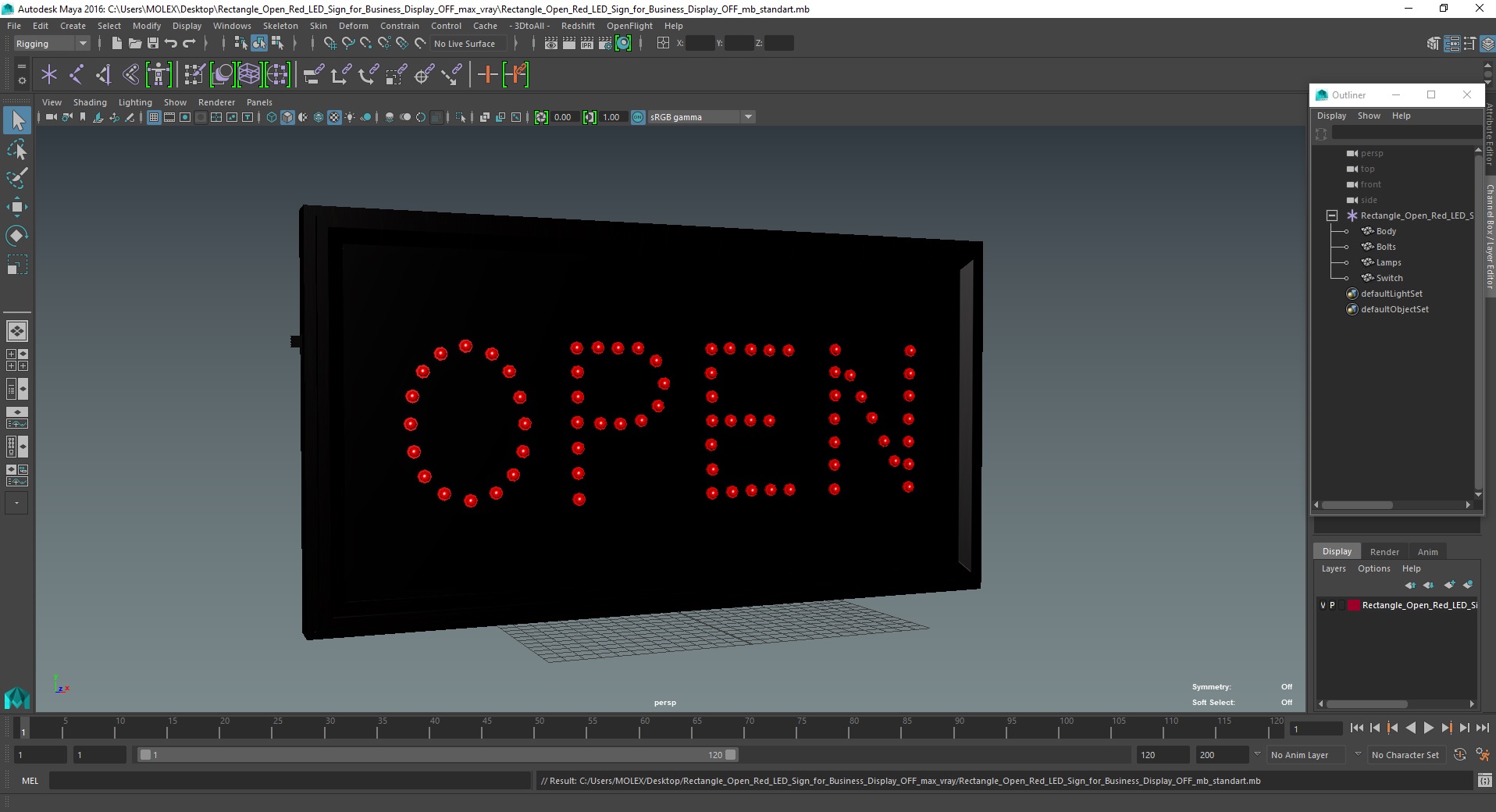1496x812 pixels.
Task: Click the toolbox panel layout arrow button
Action: click(16, 504)
